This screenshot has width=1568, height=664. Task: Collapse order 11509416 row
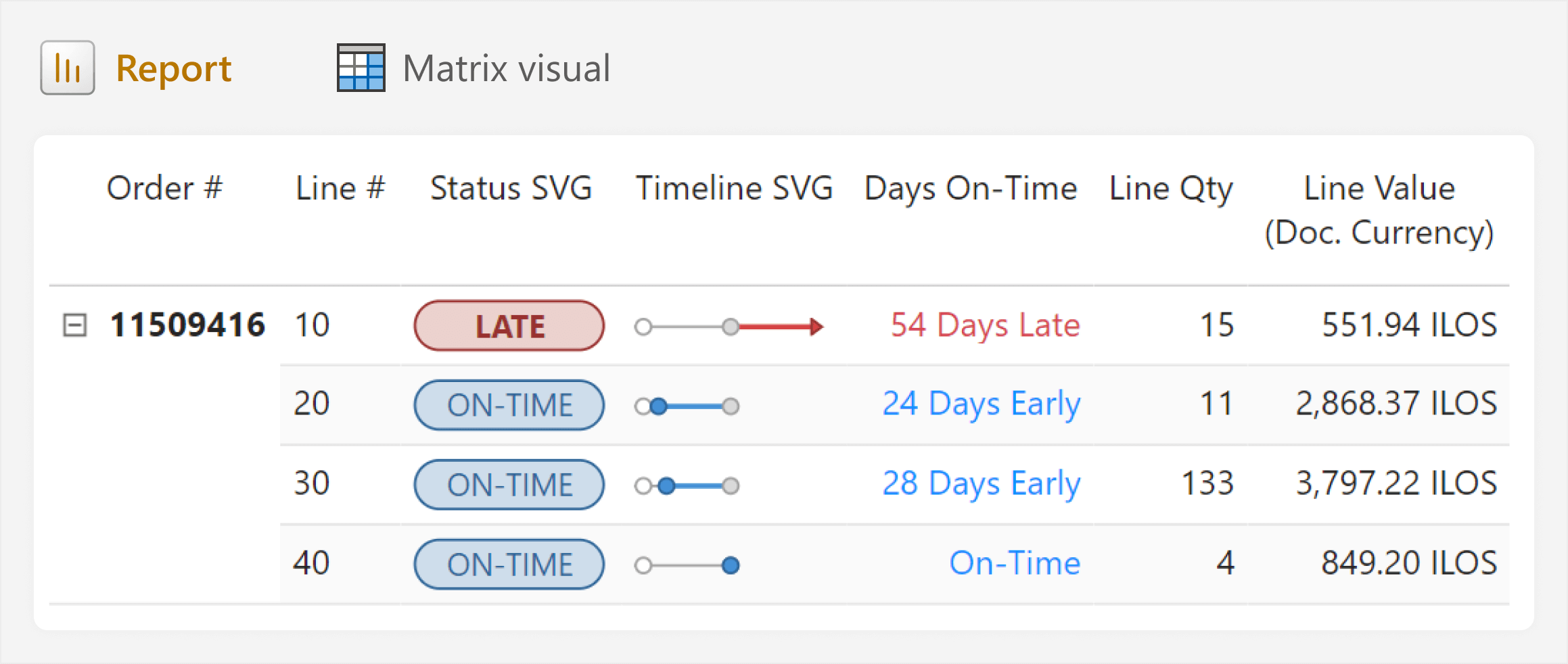click(x=74, y=325)
